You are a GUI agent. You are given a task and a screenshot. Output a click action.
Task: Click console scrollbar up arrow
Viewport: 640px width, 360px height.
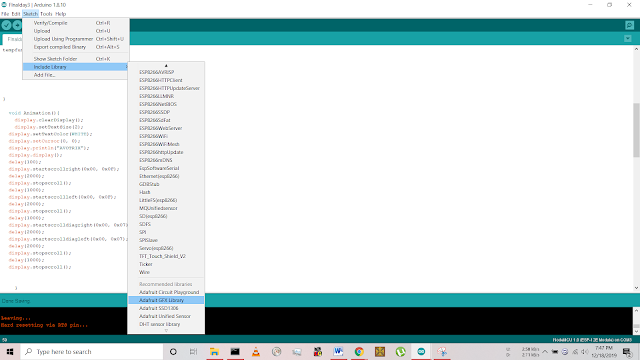point(636,311)
